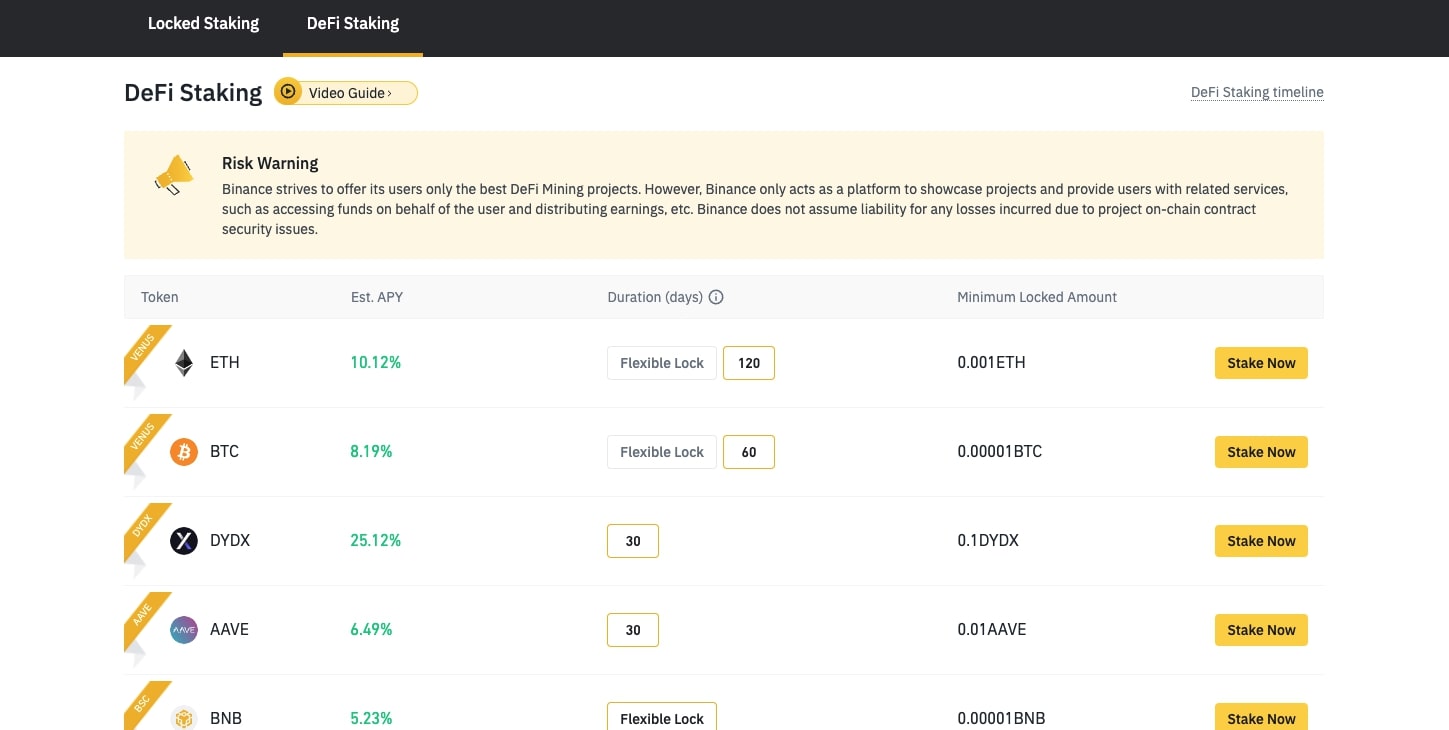
Task: Select Flexible Lock for BNB
Action: 662,716
